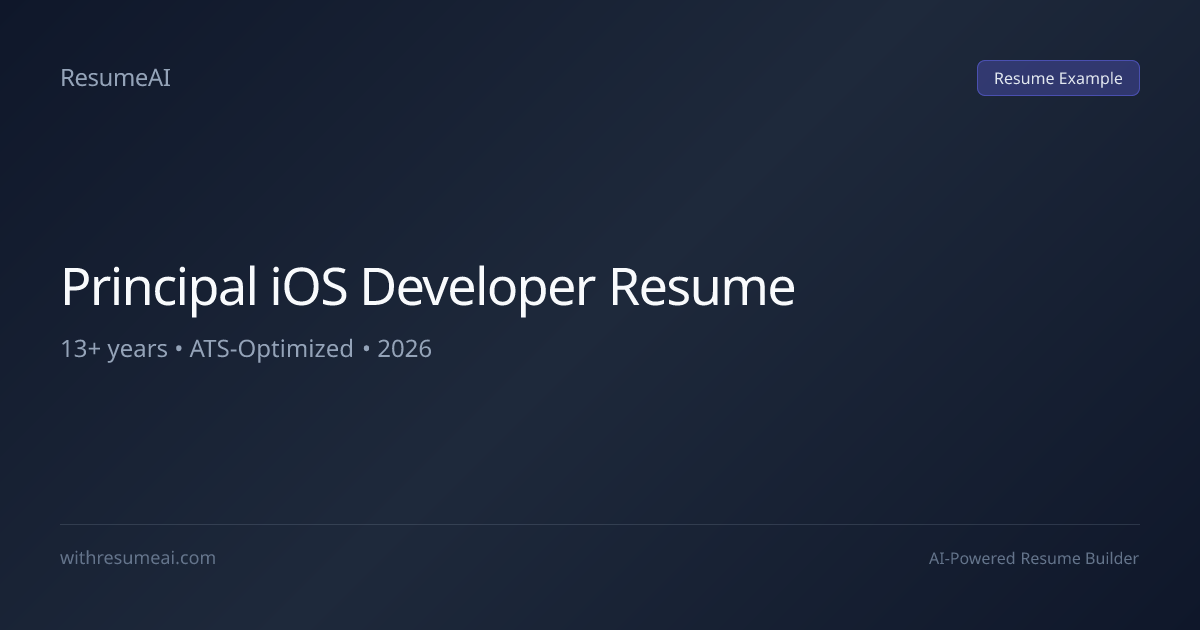The image size is (1200, 630).
Task: Click the AI letters in ResumeAI logo
Action: coord(160,78)
